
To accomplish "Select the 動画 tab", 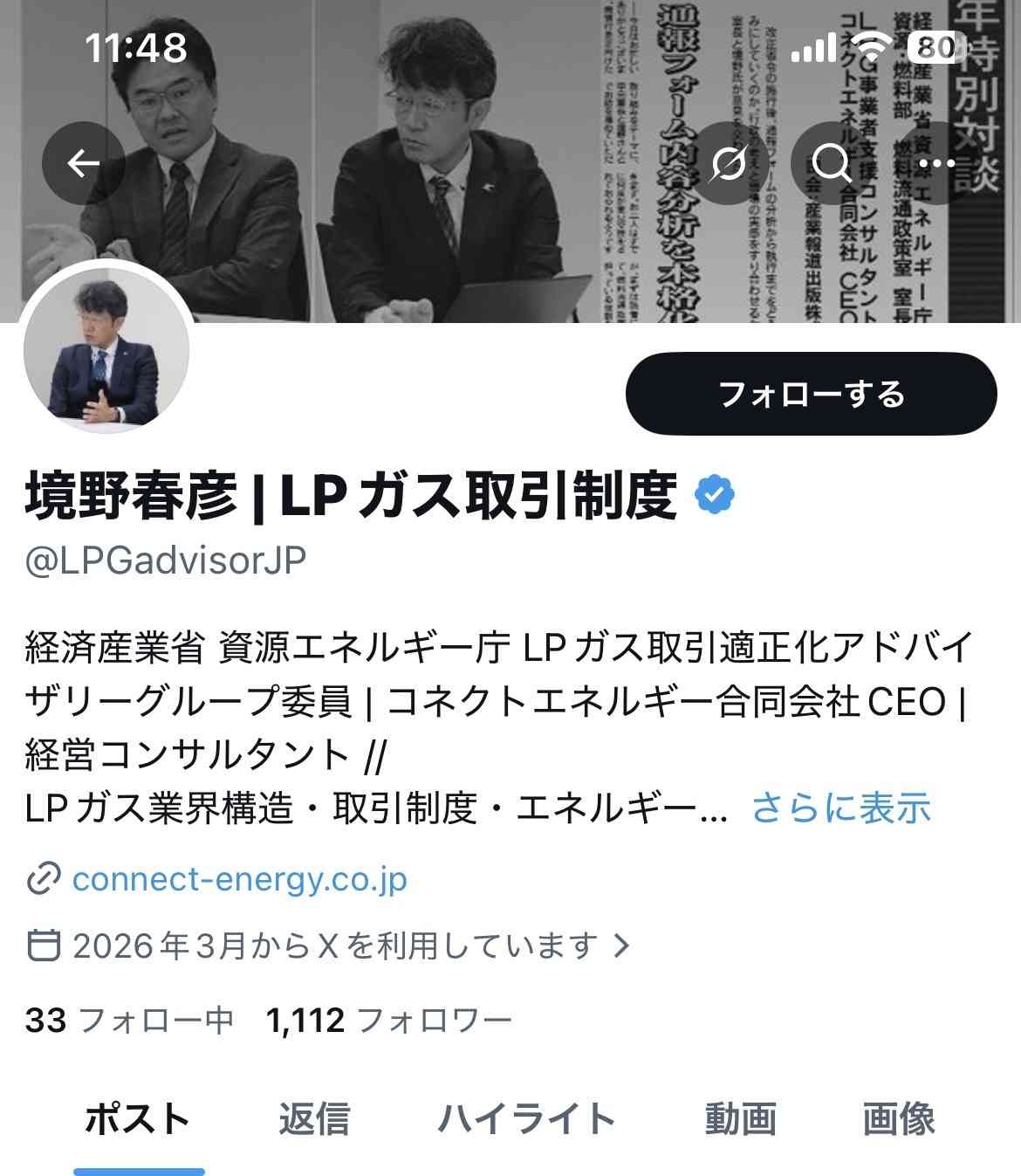I will coord(740,1118).
